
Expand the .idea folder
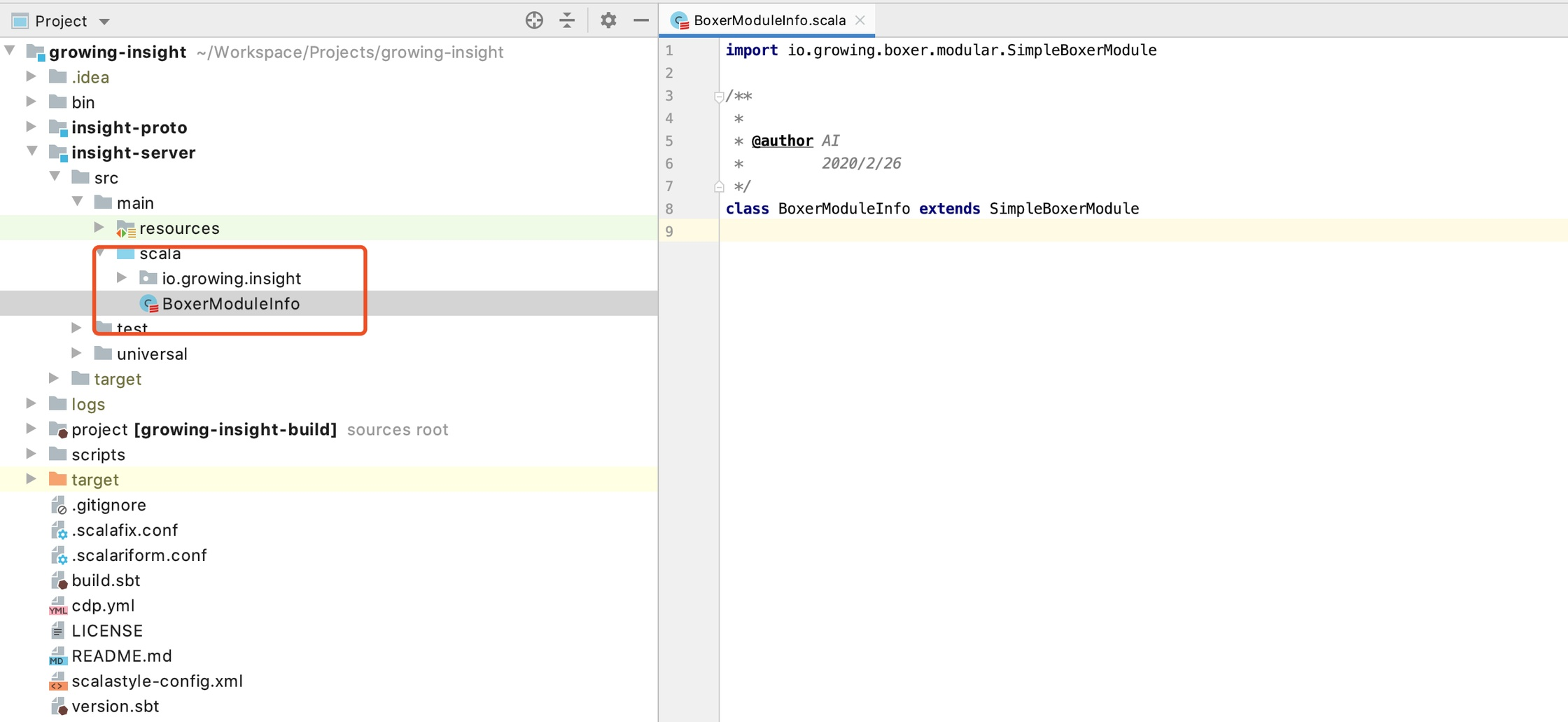coord(31,76)
